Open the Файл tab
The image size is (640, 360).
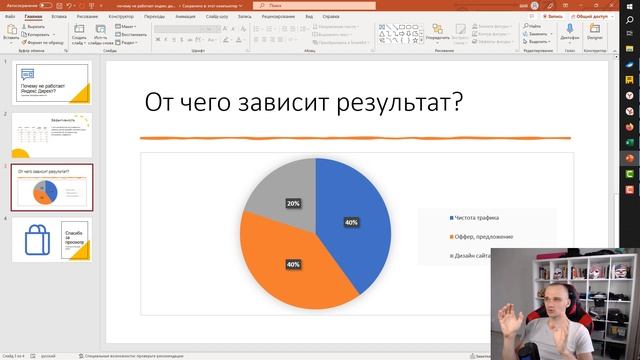[x=10, y=17]
